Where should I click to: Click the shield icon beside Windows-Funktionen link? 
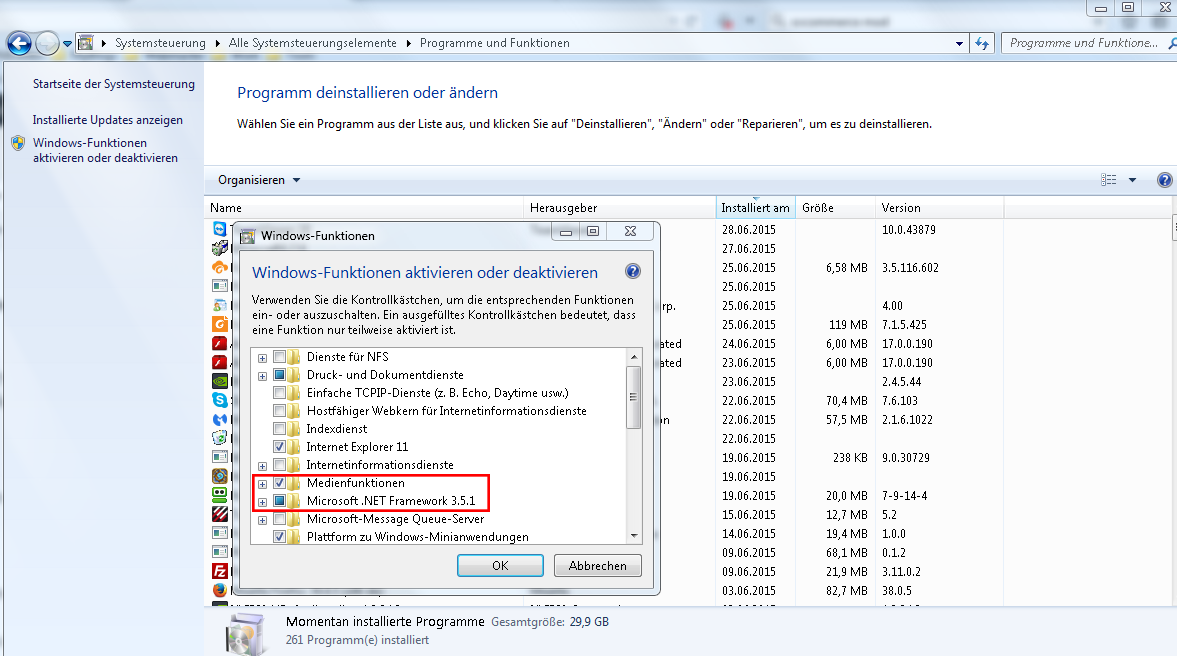pyautogui.click(x=19, y=143)
